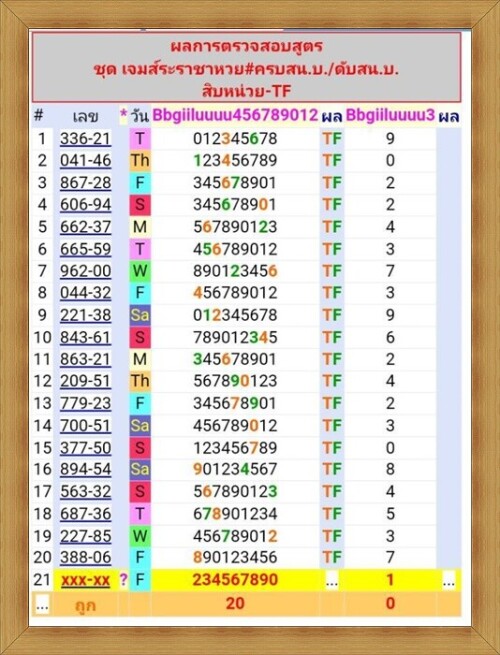Open the 336-21 number link
This screenshot has width=500, height=655.
(x=86, y=139)
